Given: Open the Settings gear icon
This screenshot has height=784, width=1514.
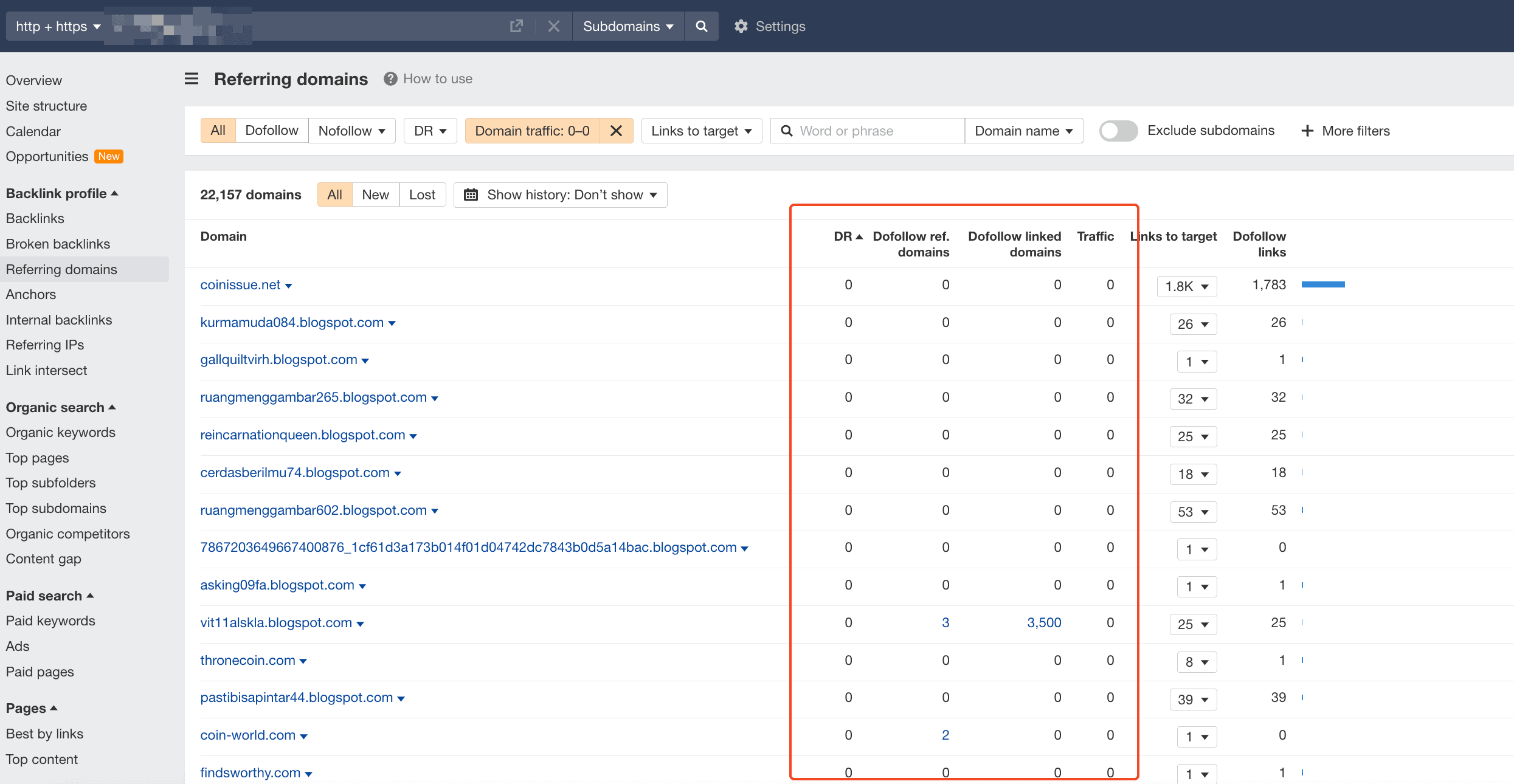Looking at the screenshot, I should point(741,26).
